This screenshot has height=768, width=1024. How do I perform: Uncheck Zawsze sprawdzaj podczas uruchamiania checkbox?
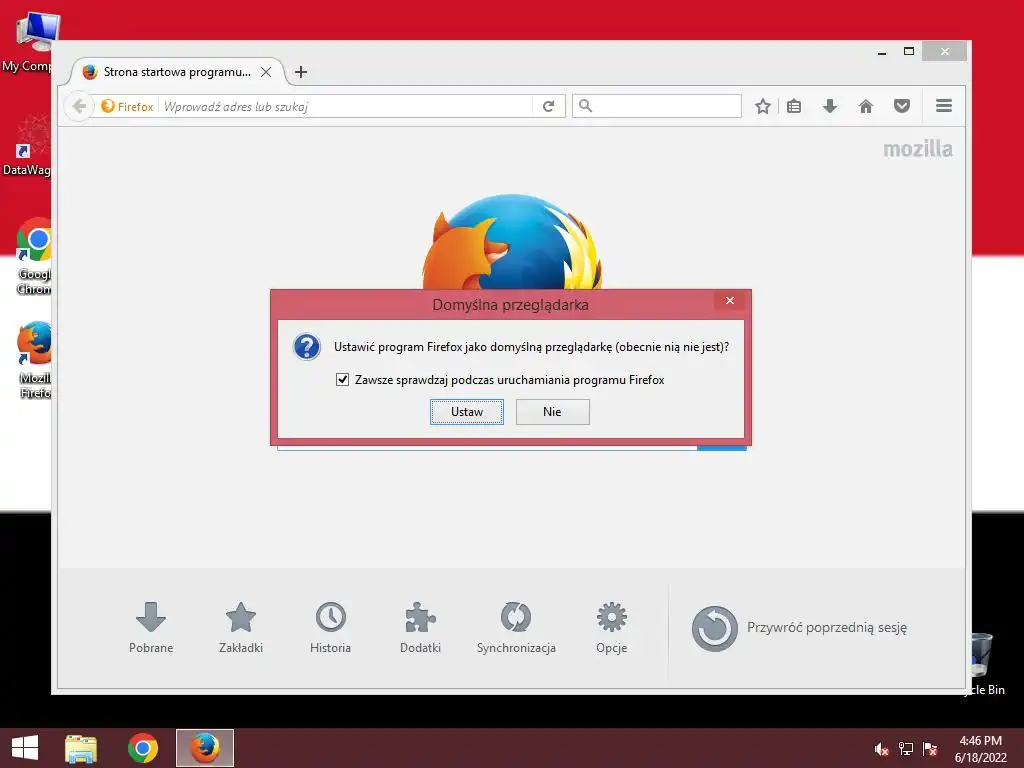[342, 379]
